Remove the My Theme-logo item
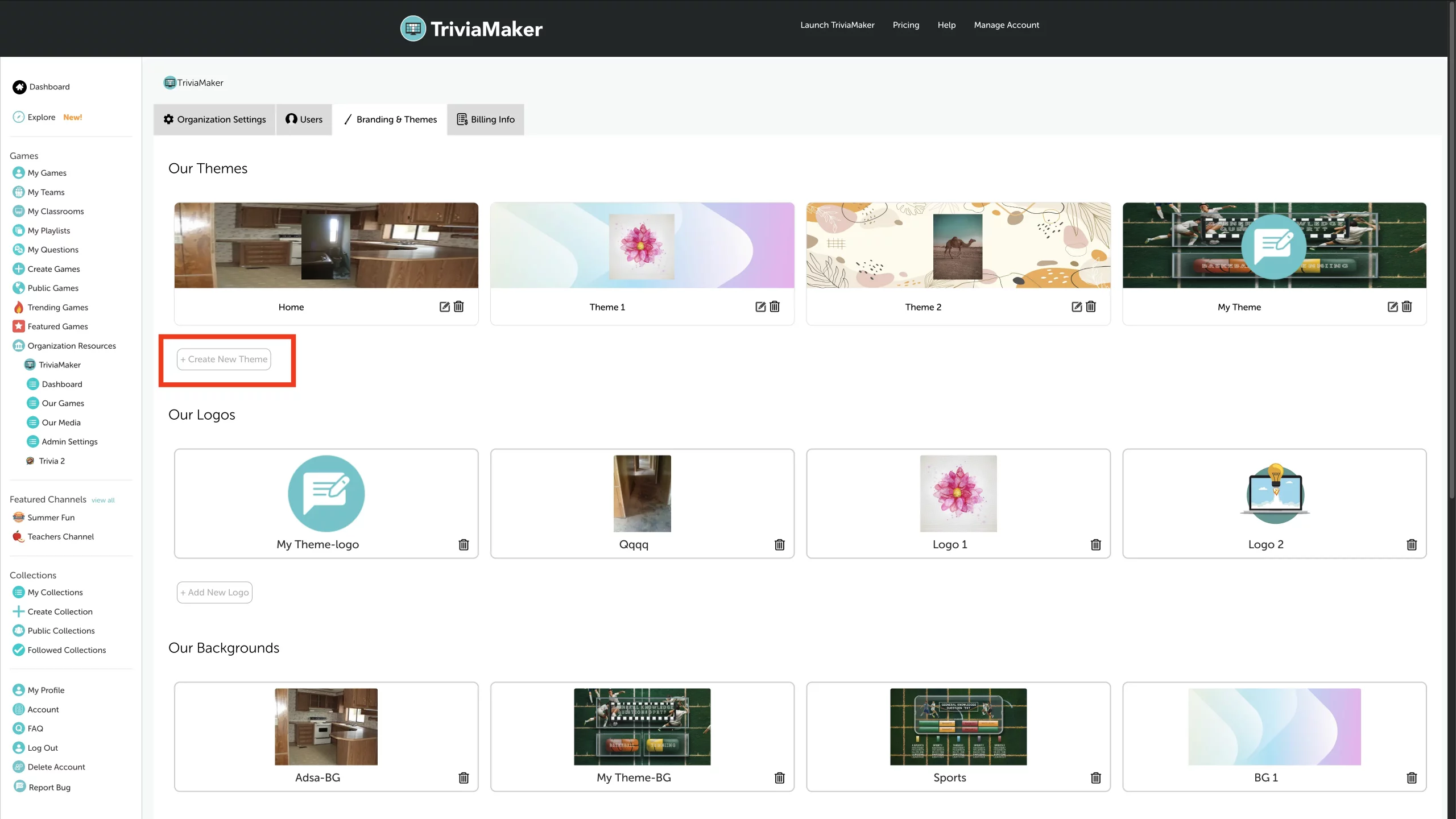 [x=464, y=544]
